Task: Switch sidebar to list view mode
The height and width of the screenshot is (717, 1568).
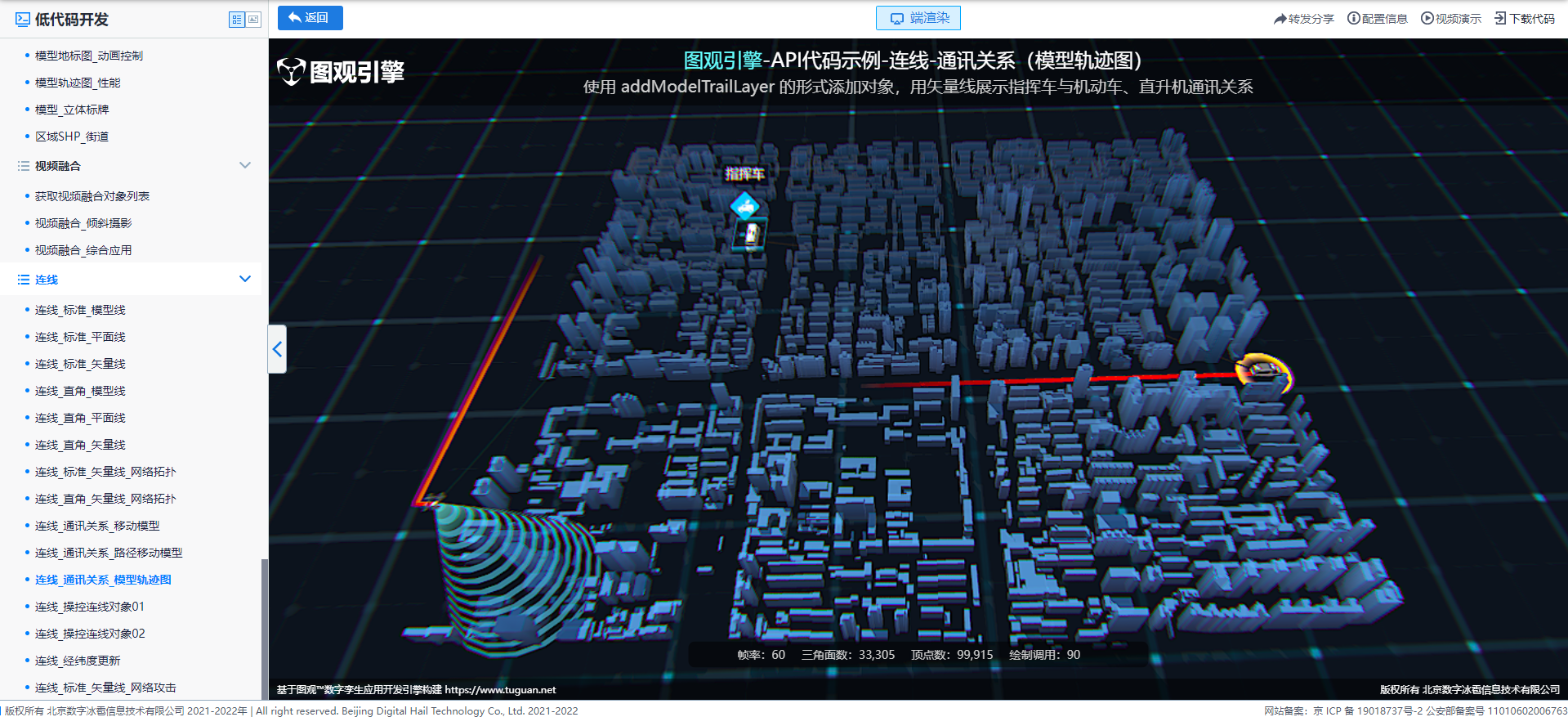Action: 237,20
